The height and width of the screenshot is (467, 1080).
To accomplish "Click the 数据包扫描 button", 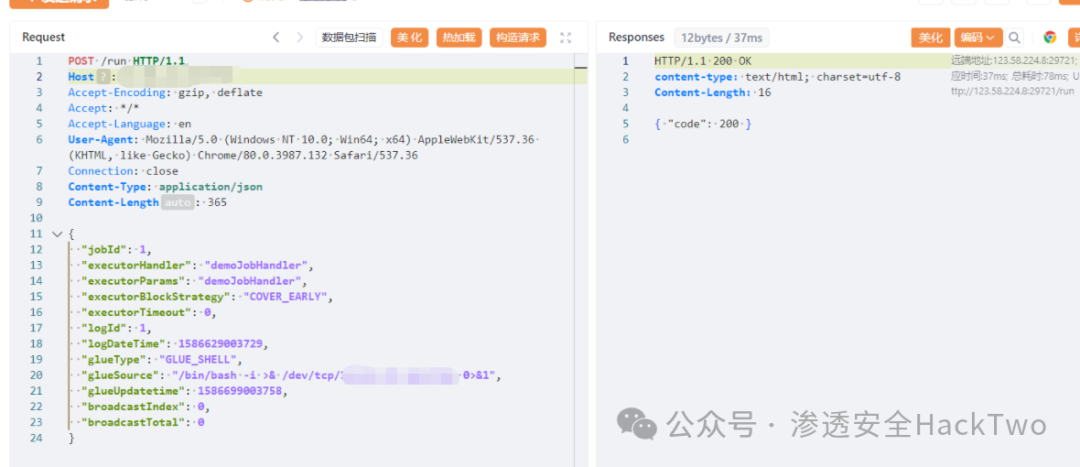I will [x=349, y=37].
